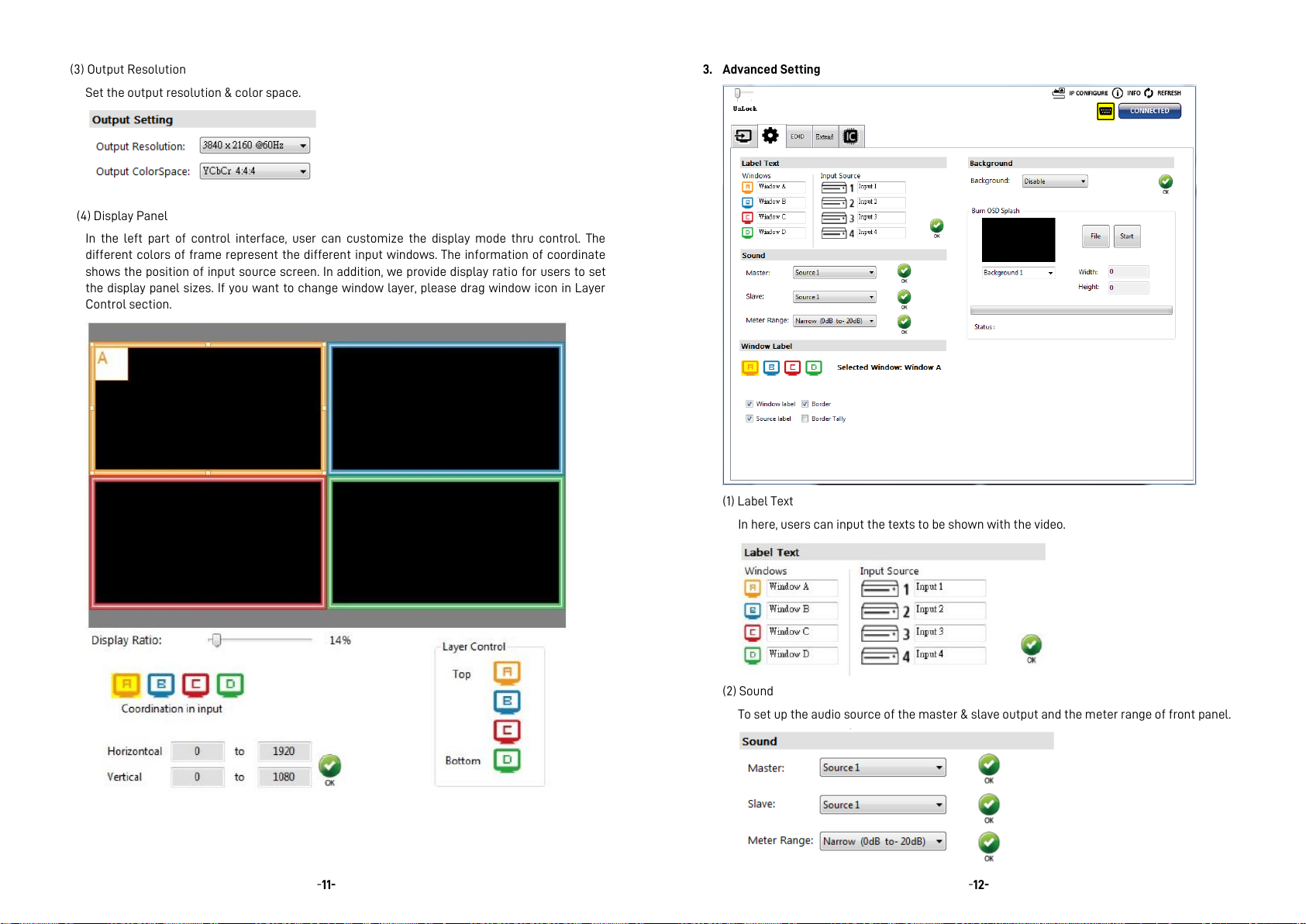Click the yellow serial port icon beside CONNECTED

coord(1106,112)
